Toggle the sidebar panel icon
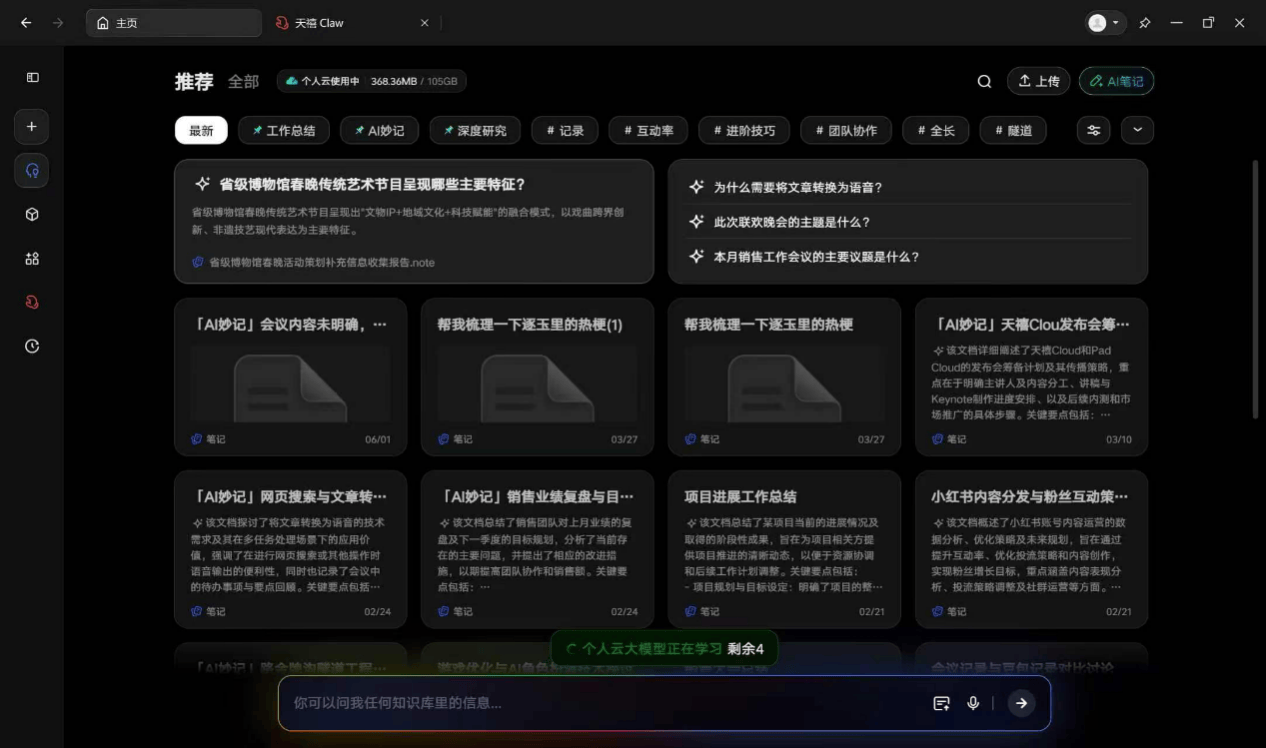Screen dimensions: 1266x748 click(x=32, y=77)
